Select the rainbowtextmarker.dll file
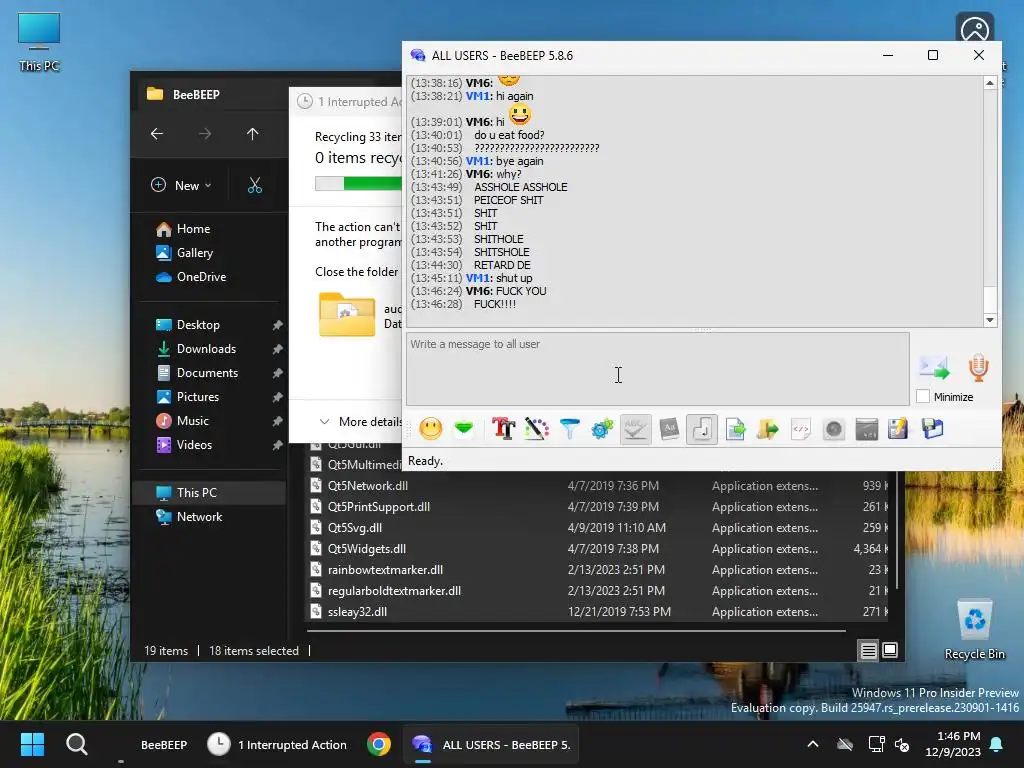This screenshot has height=768, width=1024. coord(597,569)
